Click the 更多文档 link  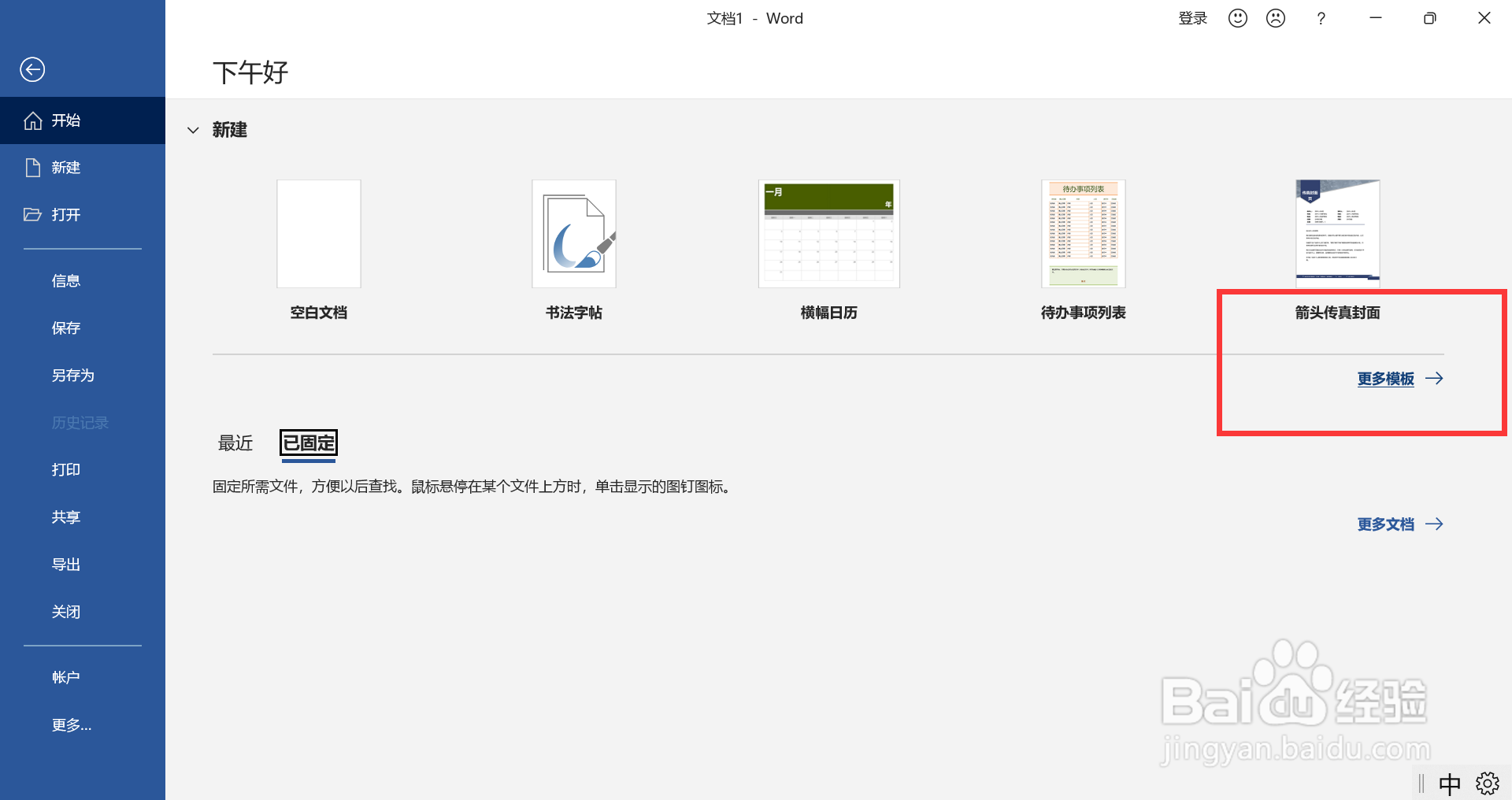pos(1386,524)
